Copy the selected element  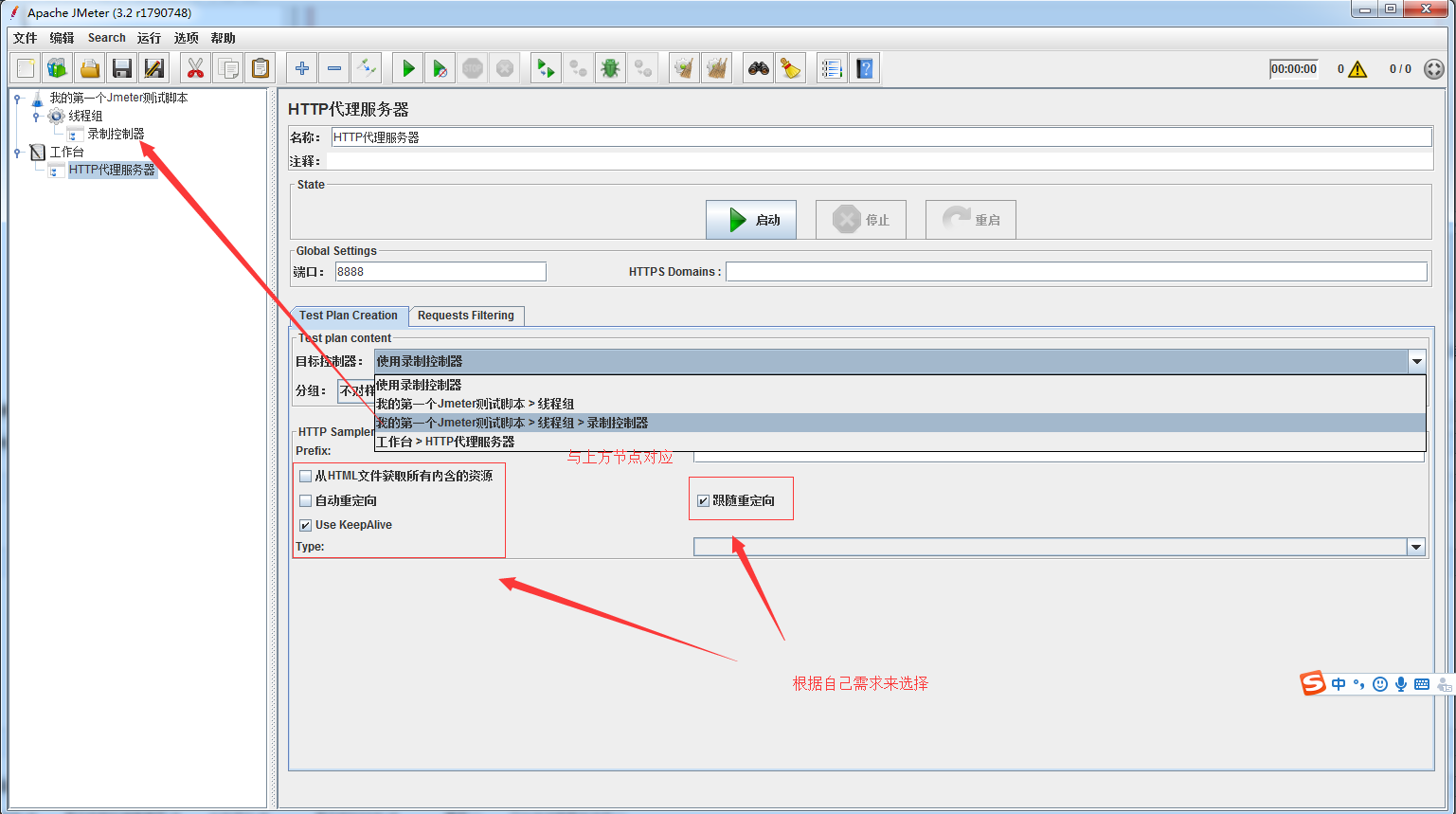click(x=227, y=68)
